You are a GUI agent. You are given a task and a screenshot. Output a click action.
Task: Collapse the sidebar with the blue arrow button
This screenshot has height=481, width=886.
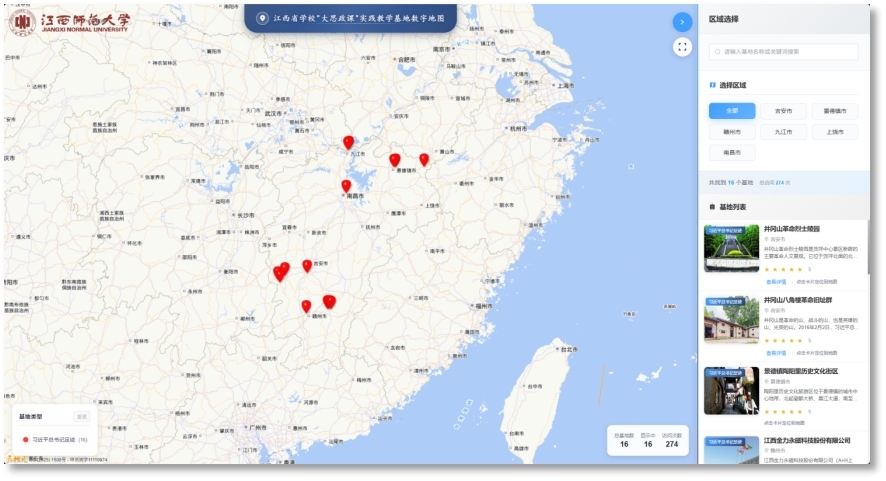click(682, 21)
